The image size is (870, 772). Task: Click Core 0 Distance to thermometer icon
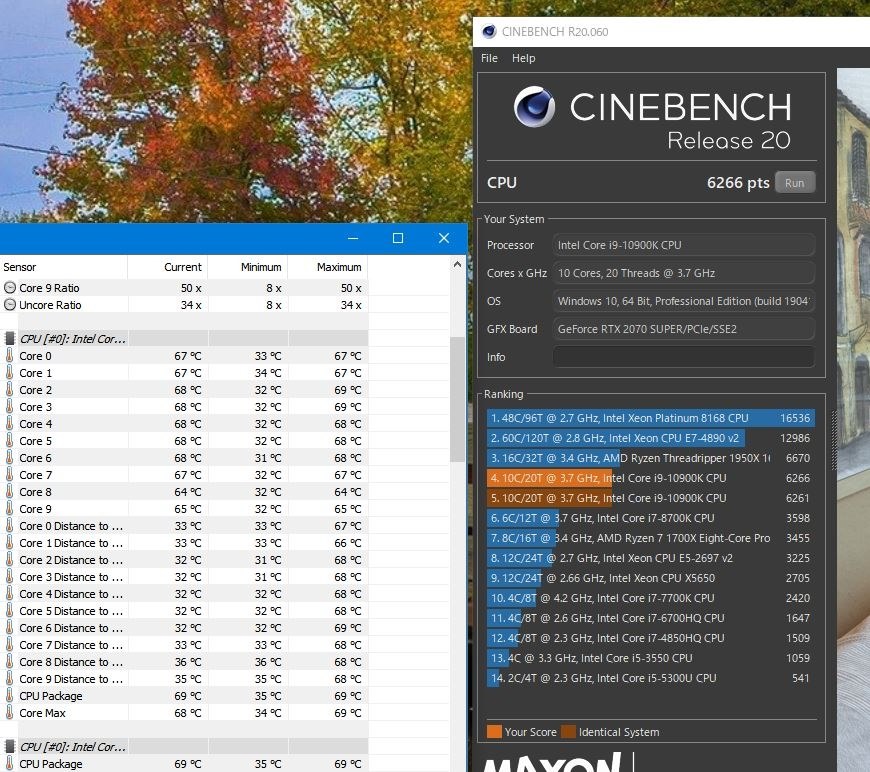click(x=9, y=526)
